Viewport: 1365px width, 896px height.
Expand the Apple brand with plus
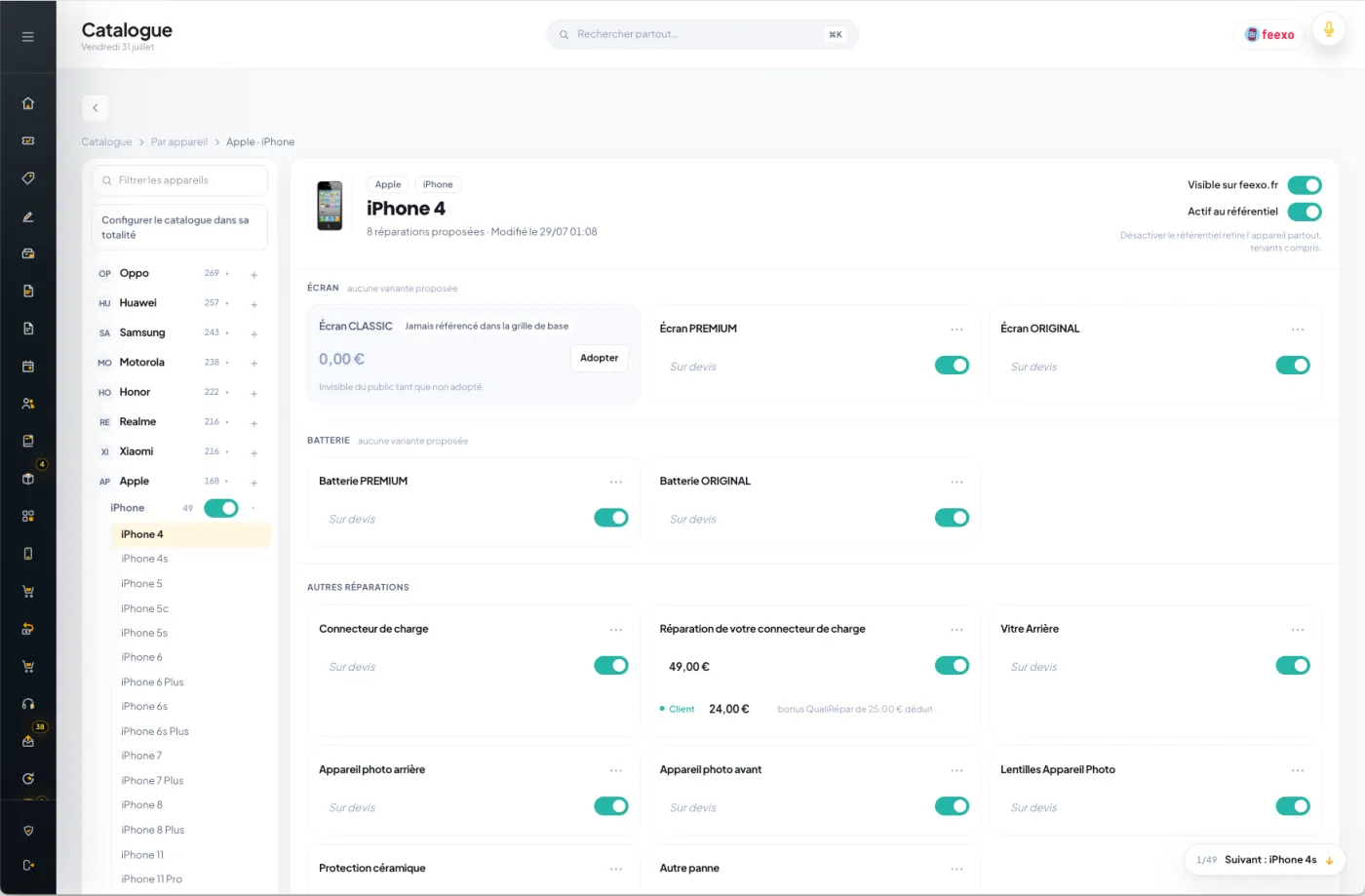[253, 483]
